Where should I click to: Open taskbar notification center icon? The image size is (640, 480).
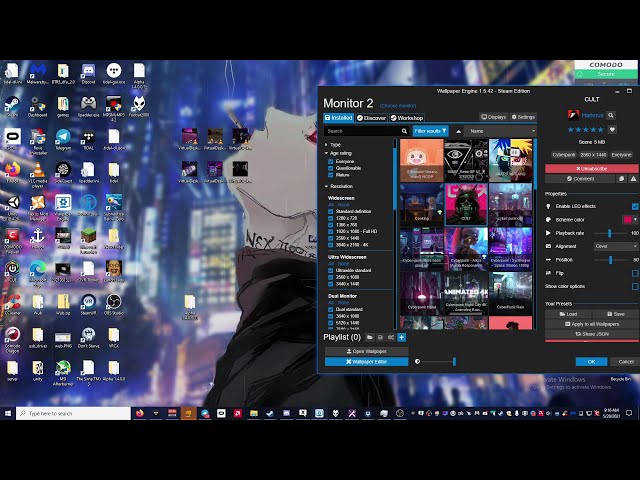(x=629, y=413)
